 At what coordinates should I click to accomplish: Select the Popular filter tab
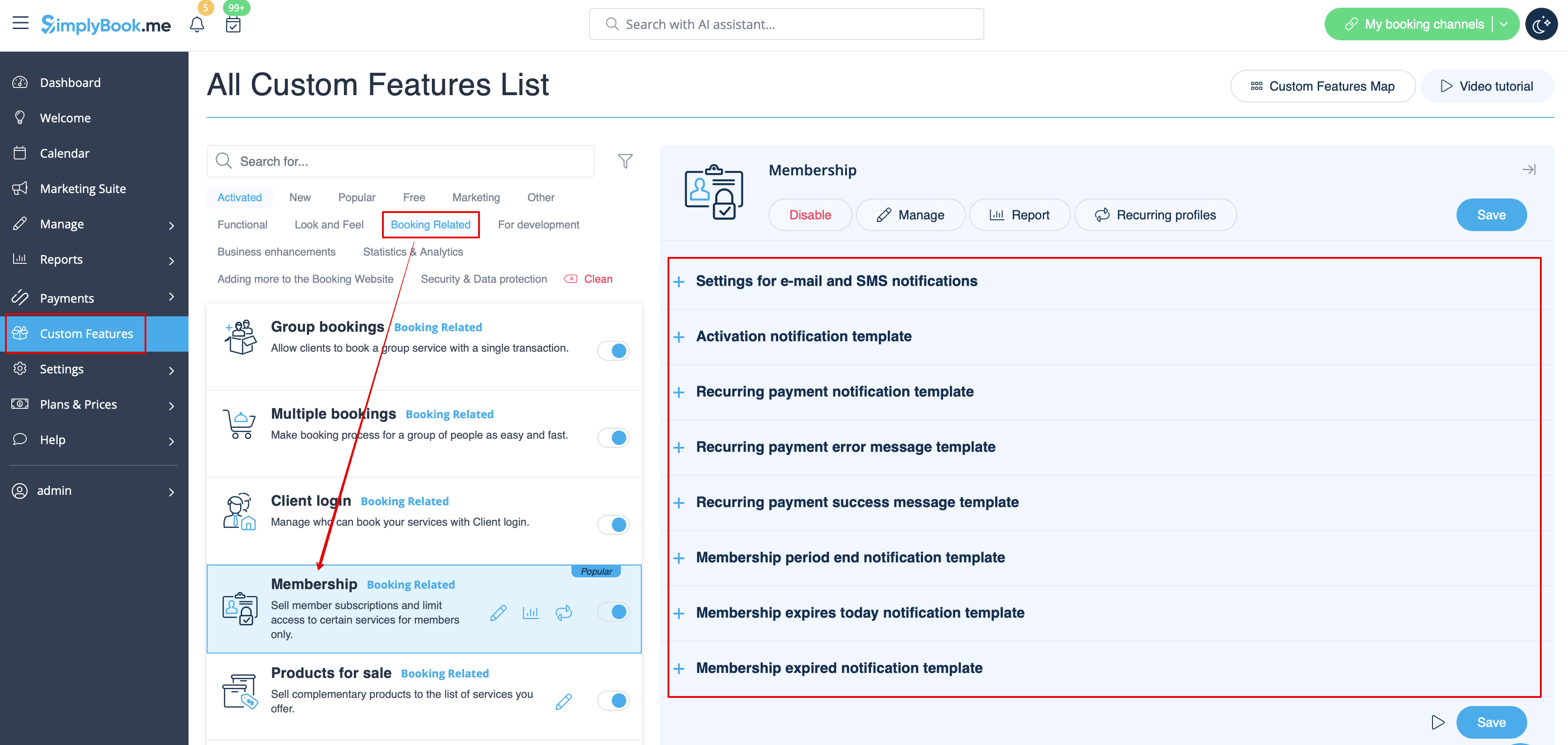357,197
